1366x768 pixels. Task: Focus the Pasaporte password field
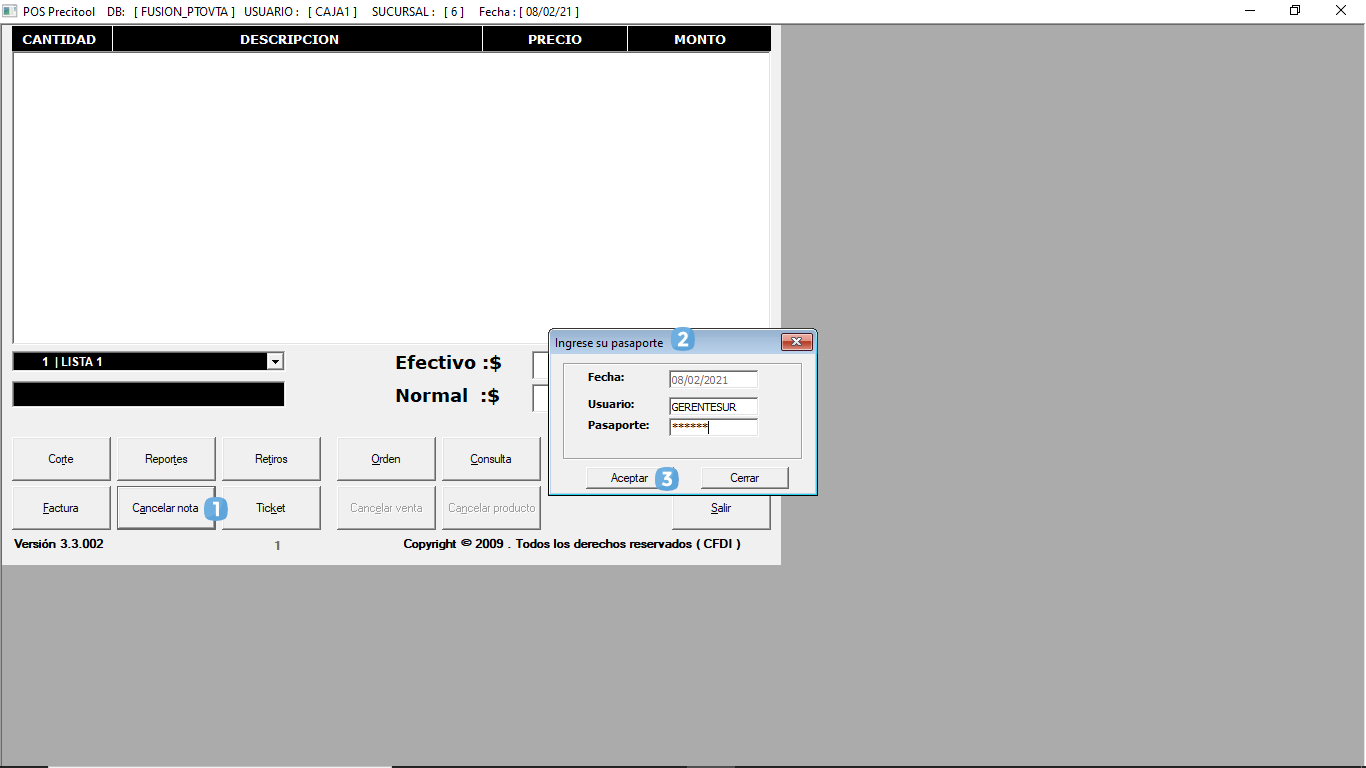tap(713, 427)
